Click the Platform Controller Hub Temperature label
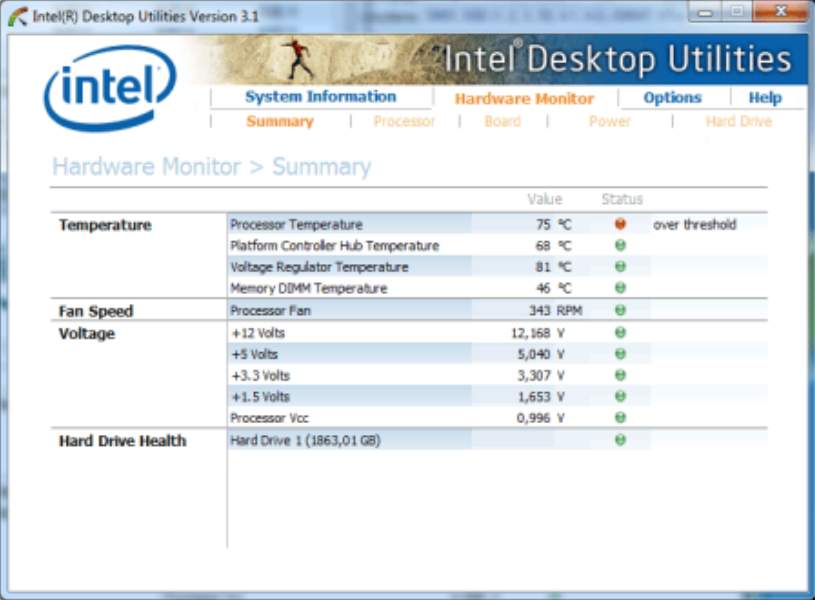 (x=335, y=246)
